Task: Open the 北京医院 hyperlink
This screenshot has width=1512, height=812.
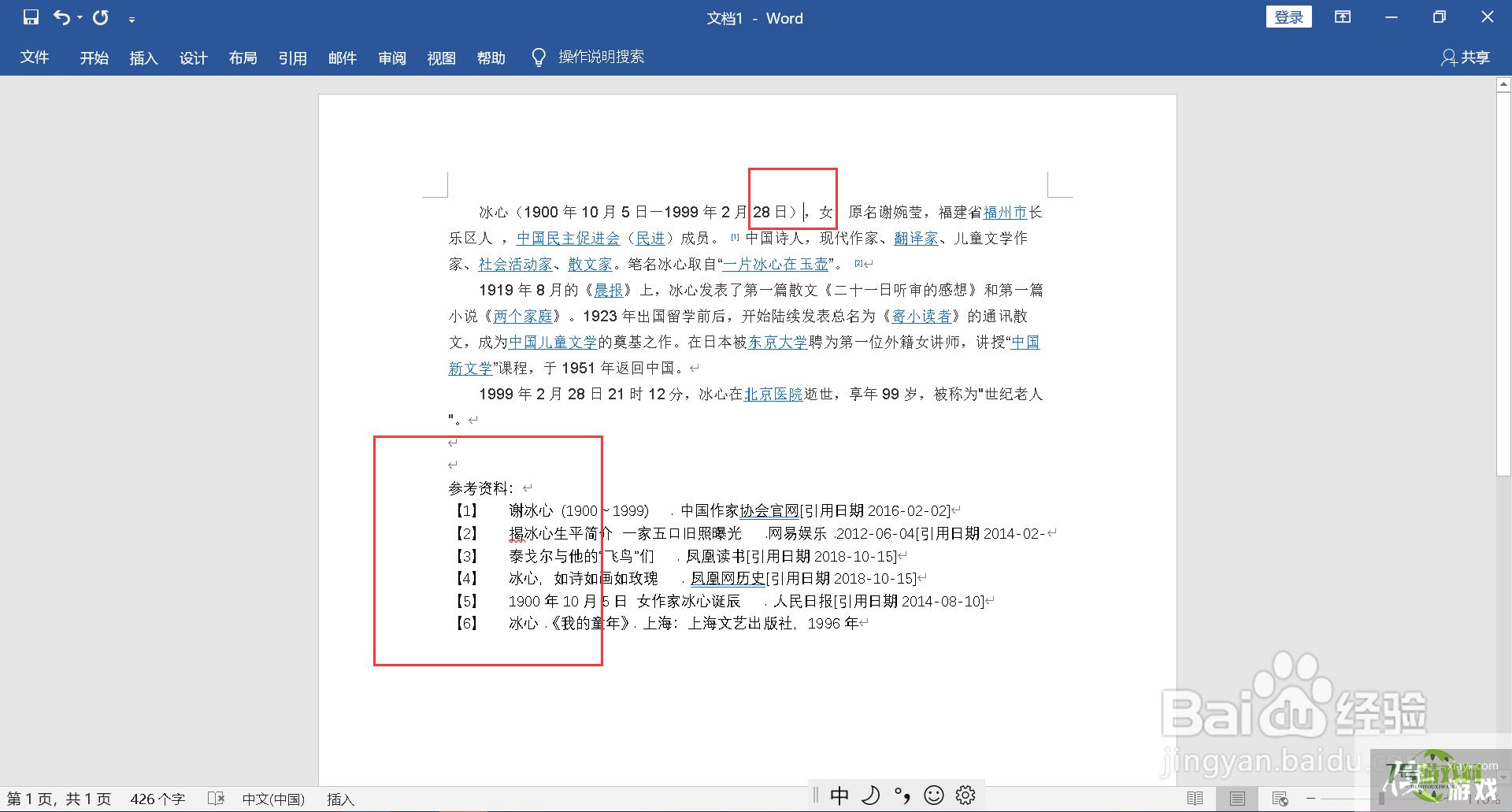Action: (773, 394)
